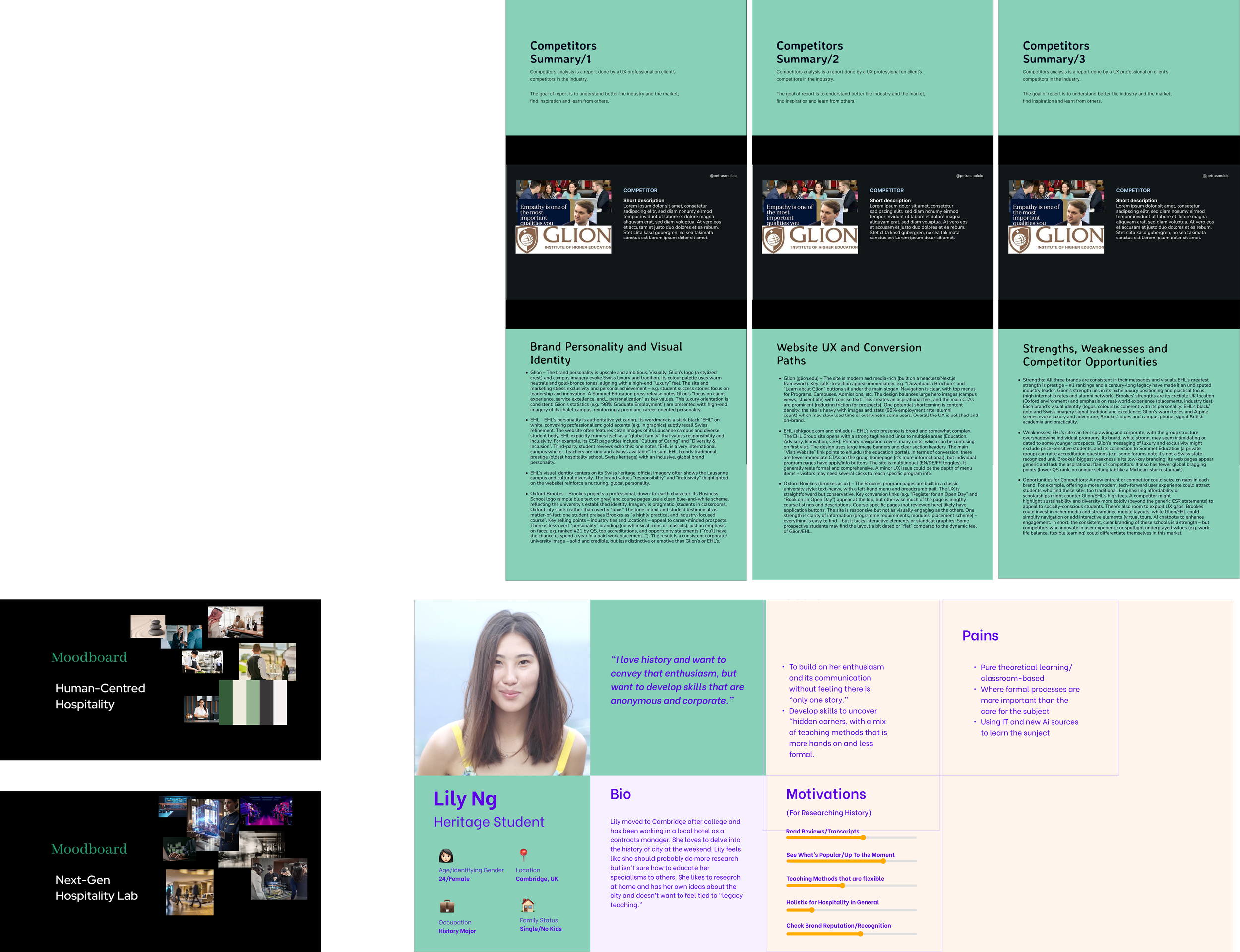The width and height of the screenshot is (1240, 952).
Task: Click the Read Reviews/Transcripts slider handle
Action: (x=863, y=837)
